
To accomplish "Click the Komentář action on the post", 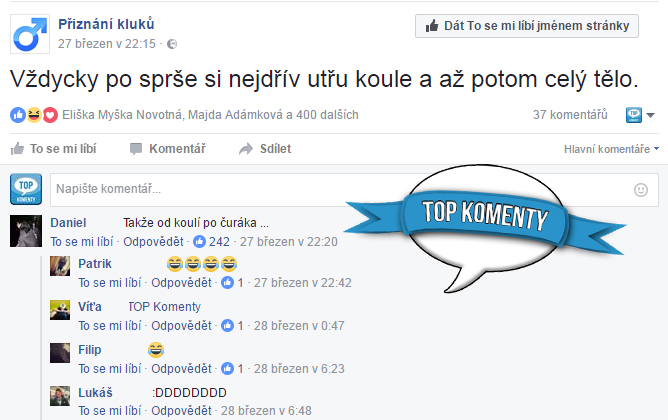I will click(167, 149).
